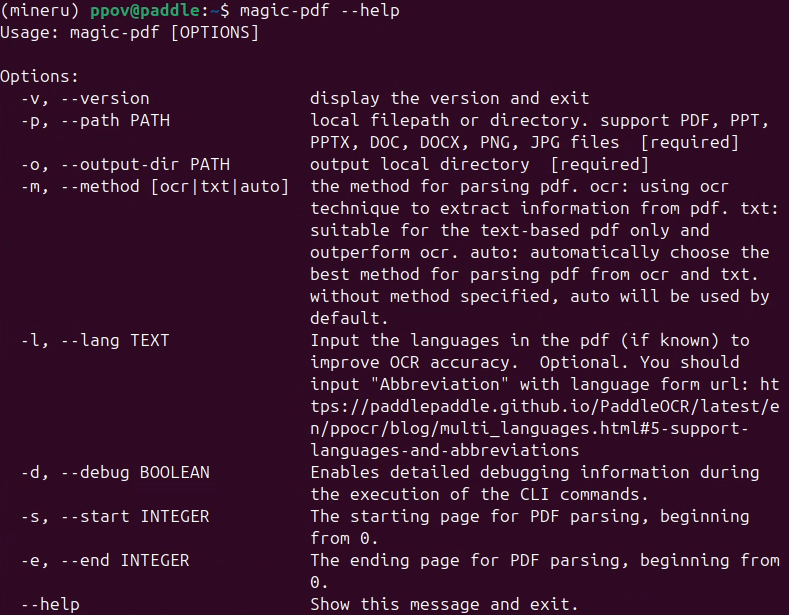This screenshot has height=615, width=789.
Task: Click the --method [ocr|txt|auto] option
Action: (x=175, y=187)
